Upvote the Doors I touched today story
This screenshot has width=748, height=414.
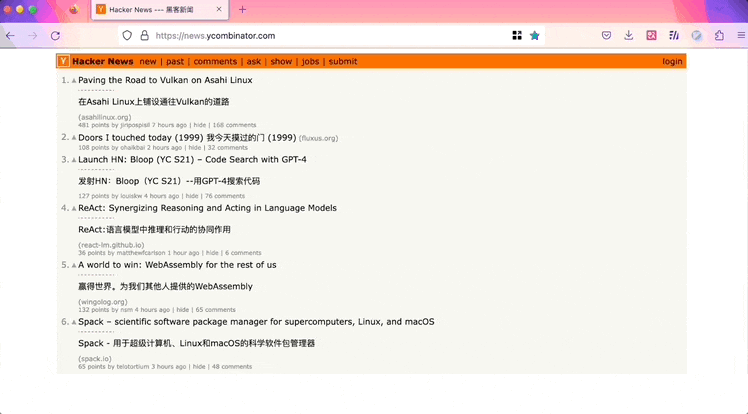click(74, 138)
